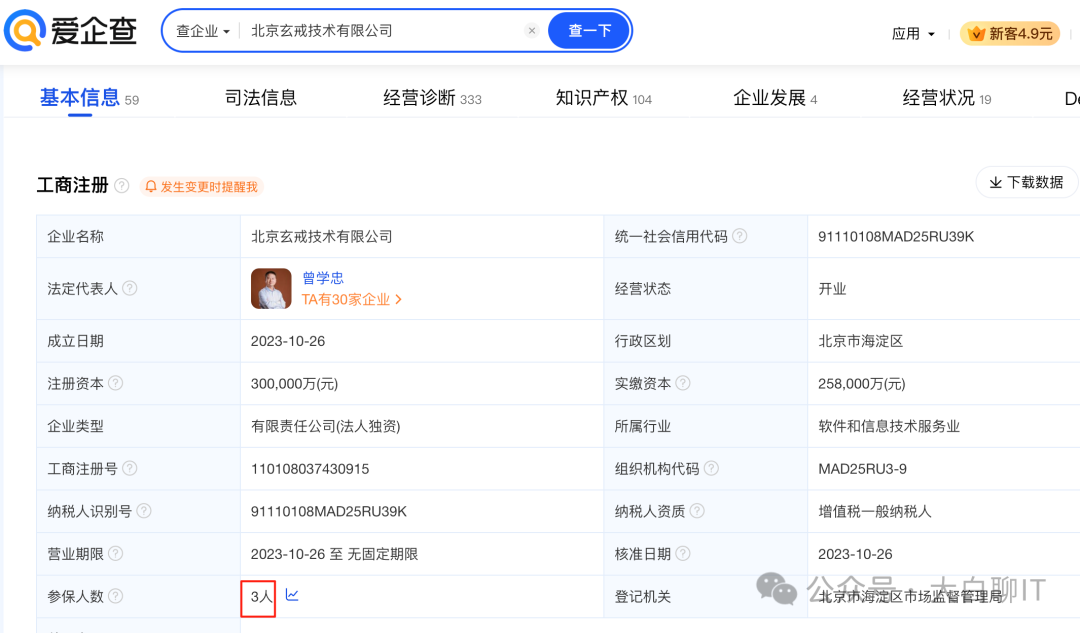Click the 下载数据 download icon

click(996, 182)
